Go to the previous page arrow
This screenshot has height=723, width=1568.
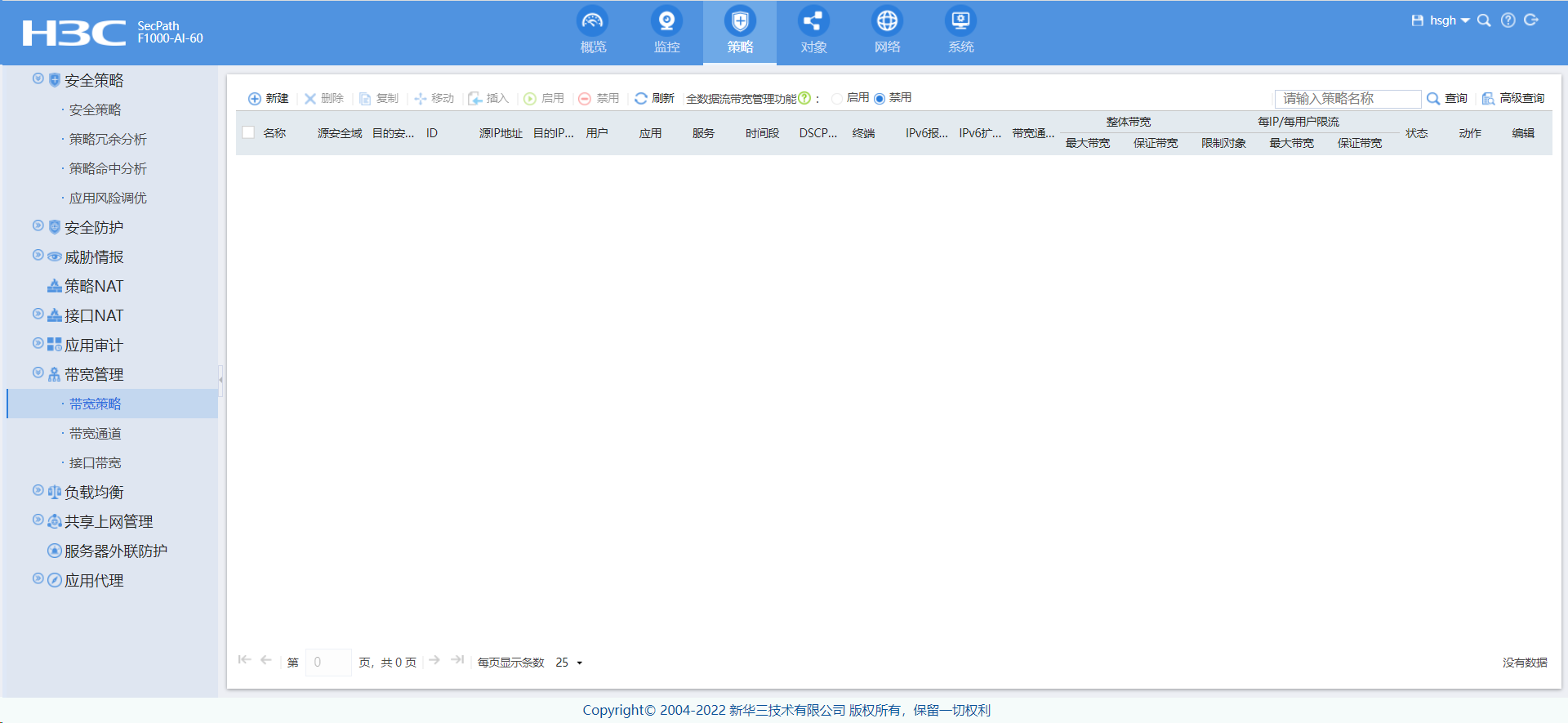[265, 659]
